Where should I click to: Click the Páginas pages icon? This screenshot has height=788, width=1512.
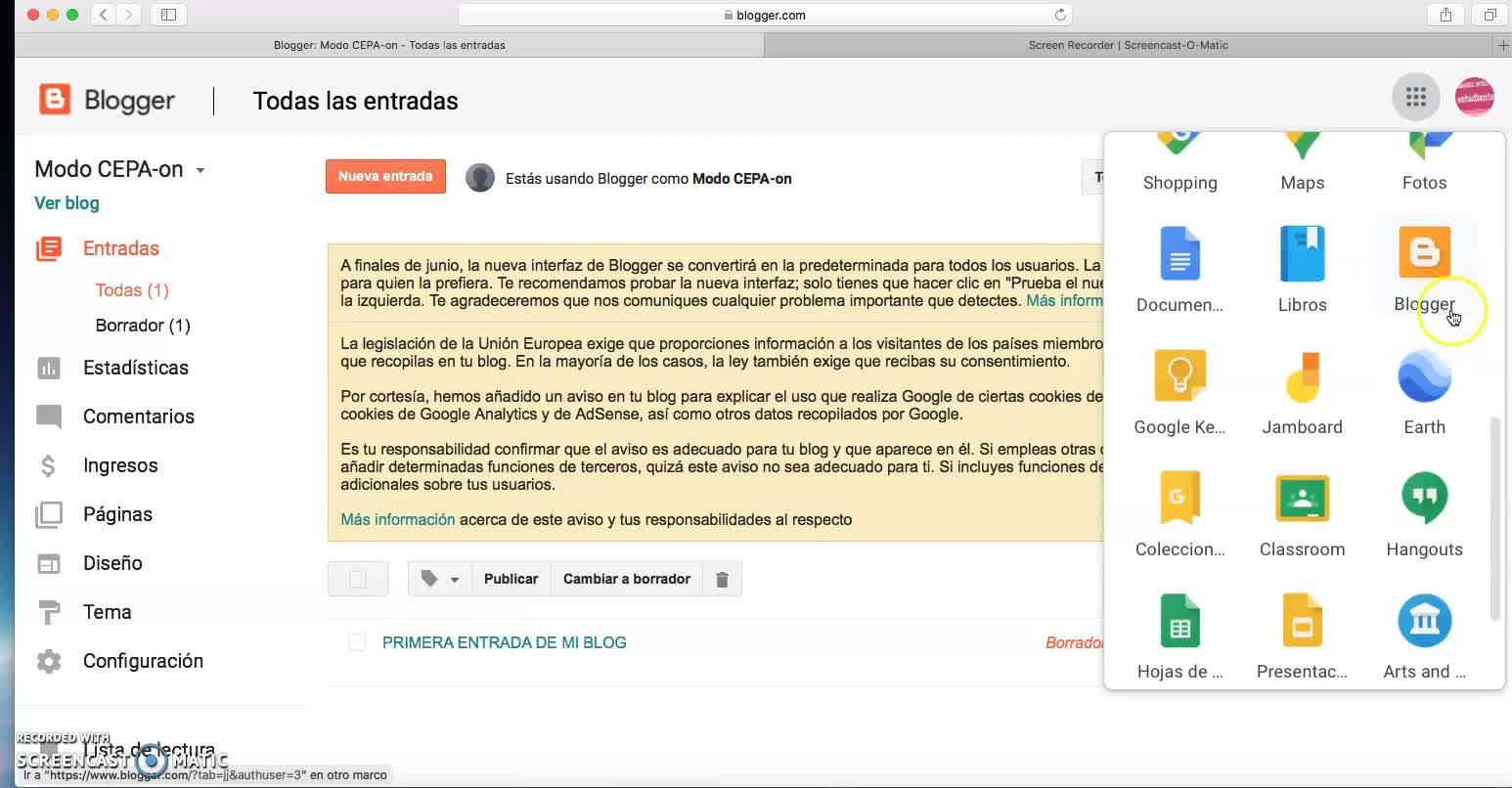49,514
